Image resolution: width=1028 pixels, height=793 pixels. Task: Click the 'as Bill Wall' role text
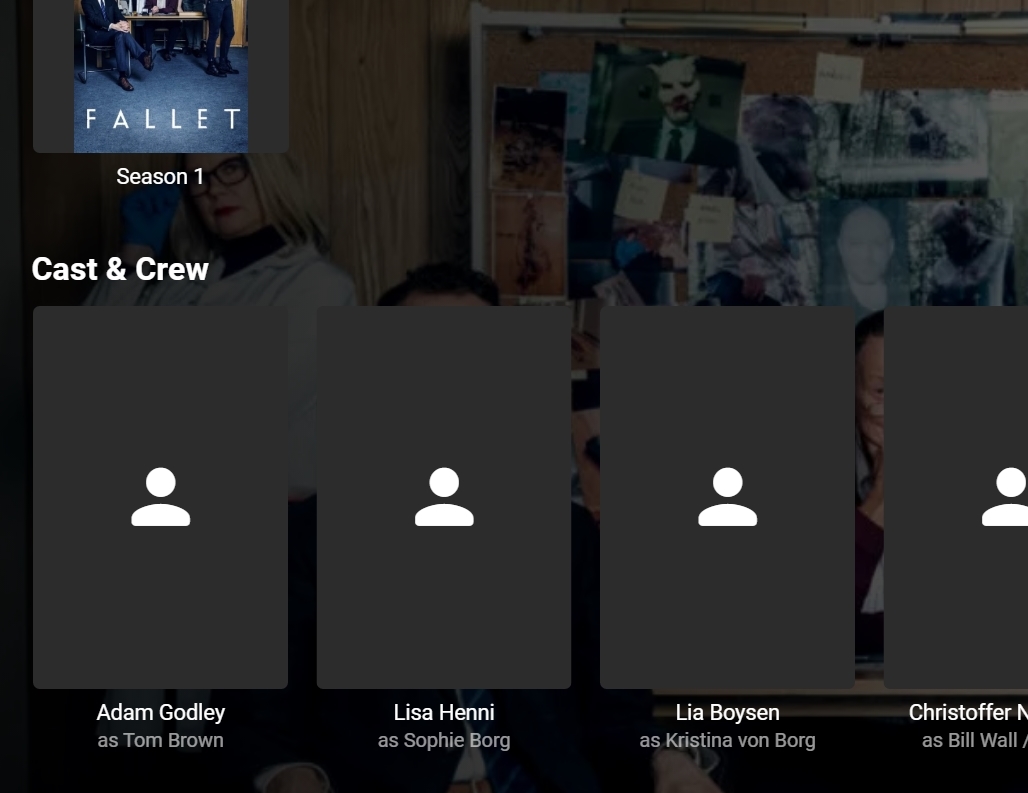tap(975, 741)
